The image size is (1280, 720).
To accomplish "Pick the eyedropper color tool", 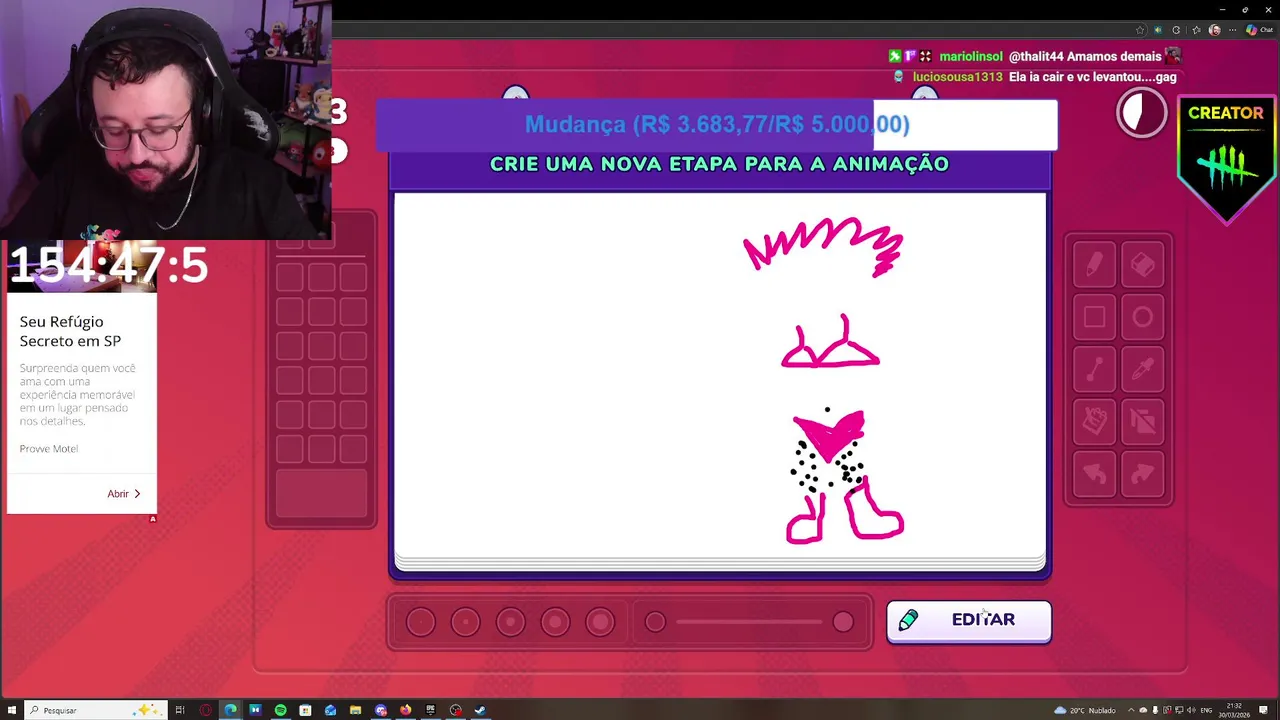I will pyautogui.click(x=1142, y=369).
